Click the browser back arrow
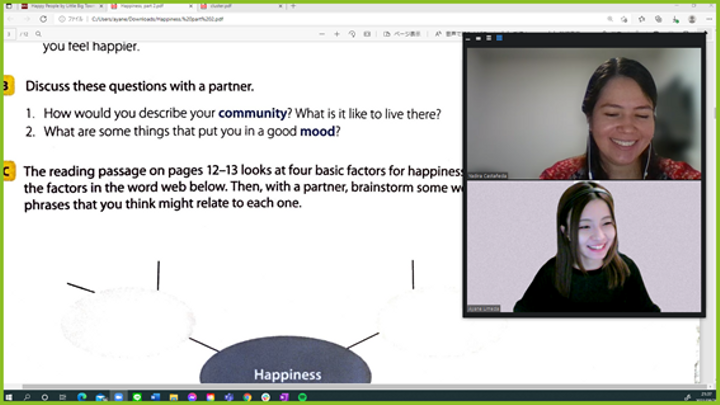720x405 pixels. 9,18
